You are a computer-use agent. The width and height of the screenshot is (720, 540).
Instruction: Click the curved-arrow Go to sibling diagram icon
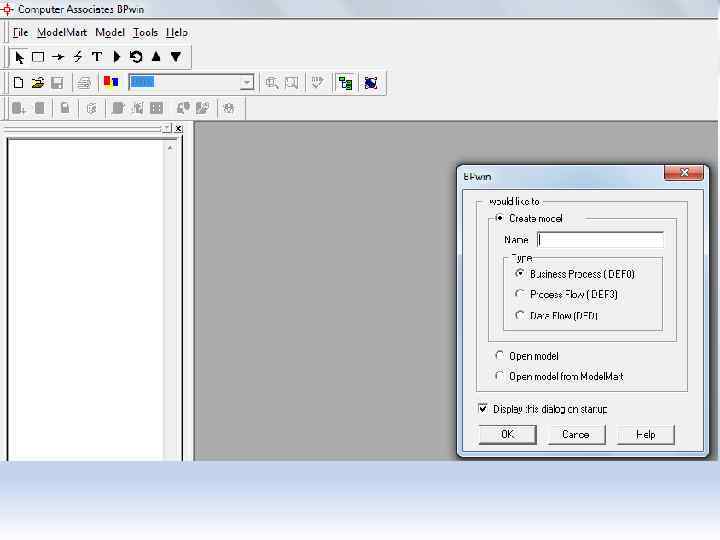coord(136,57)
